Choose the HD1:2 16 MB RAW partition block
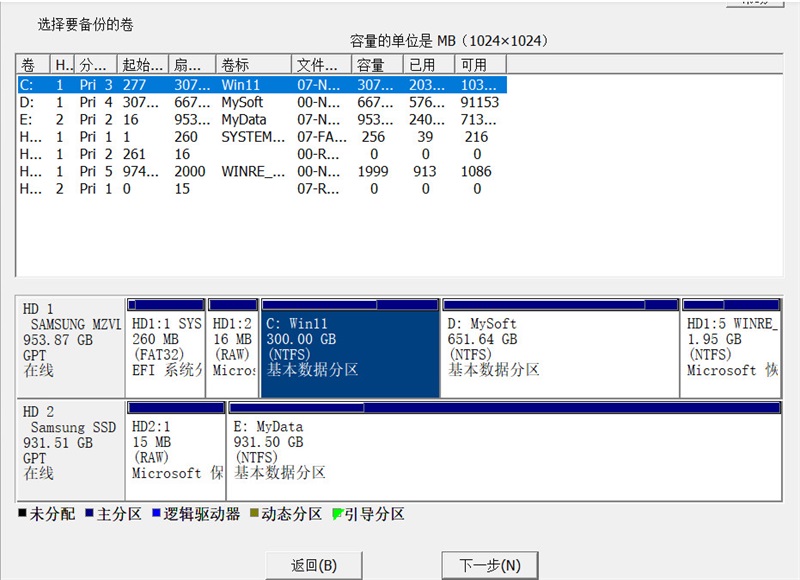800x580 pixels. [x=233, y=348]
